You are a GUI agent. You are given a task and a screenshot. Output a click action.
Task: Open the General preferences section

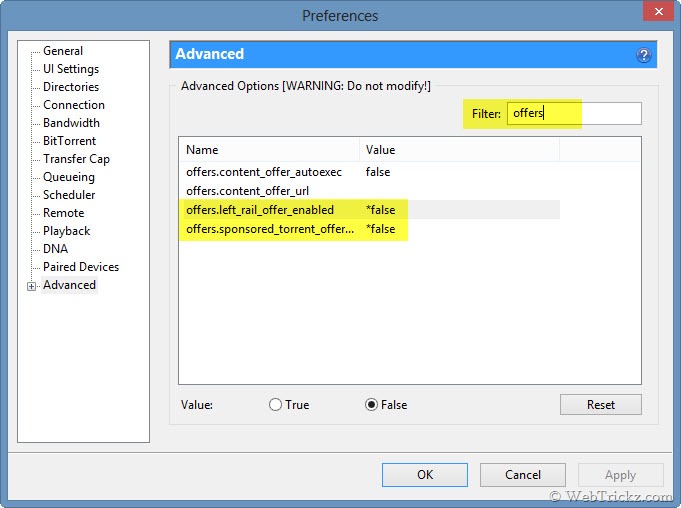click(63, 51)
